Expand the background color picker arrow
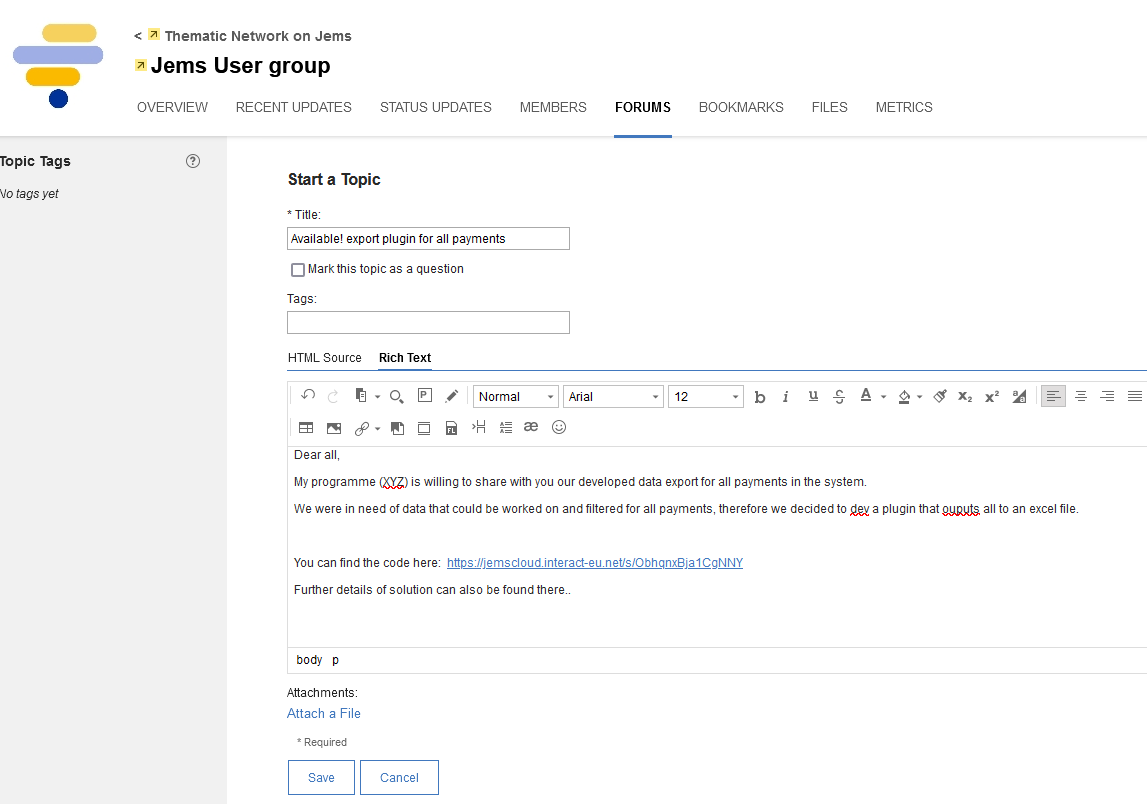Image resolution: width=1147 pixels, height=804 pixels. (920, 397)
